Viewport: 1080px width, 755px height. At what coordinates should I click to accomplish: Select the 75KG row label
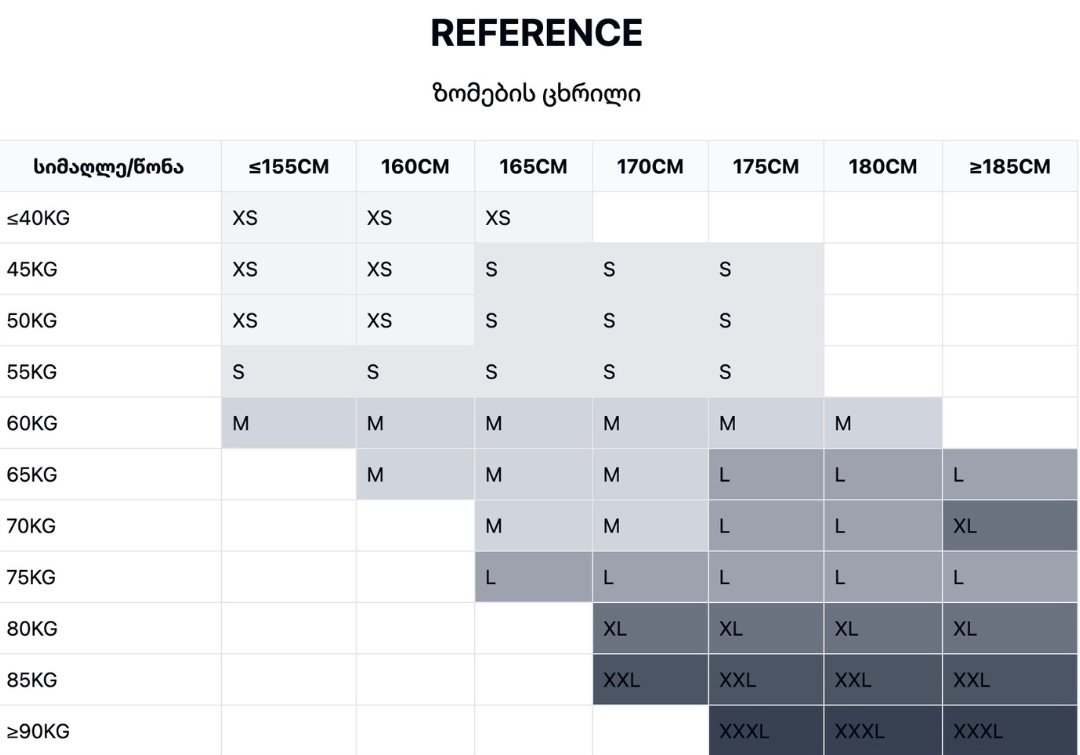pyautogui.click(x=32, y=577)
